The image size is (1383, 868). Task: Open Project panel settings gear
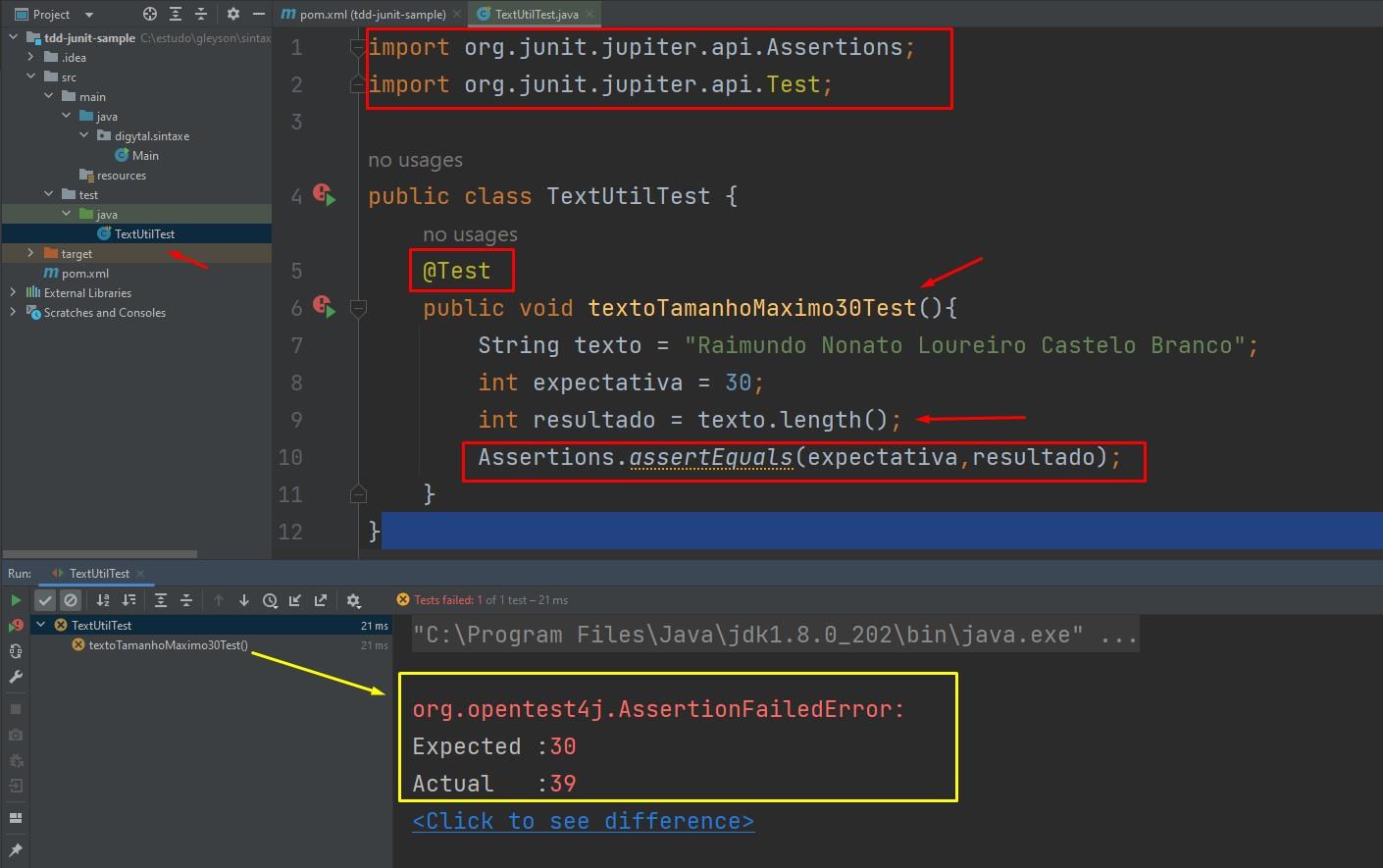(232, 14)
